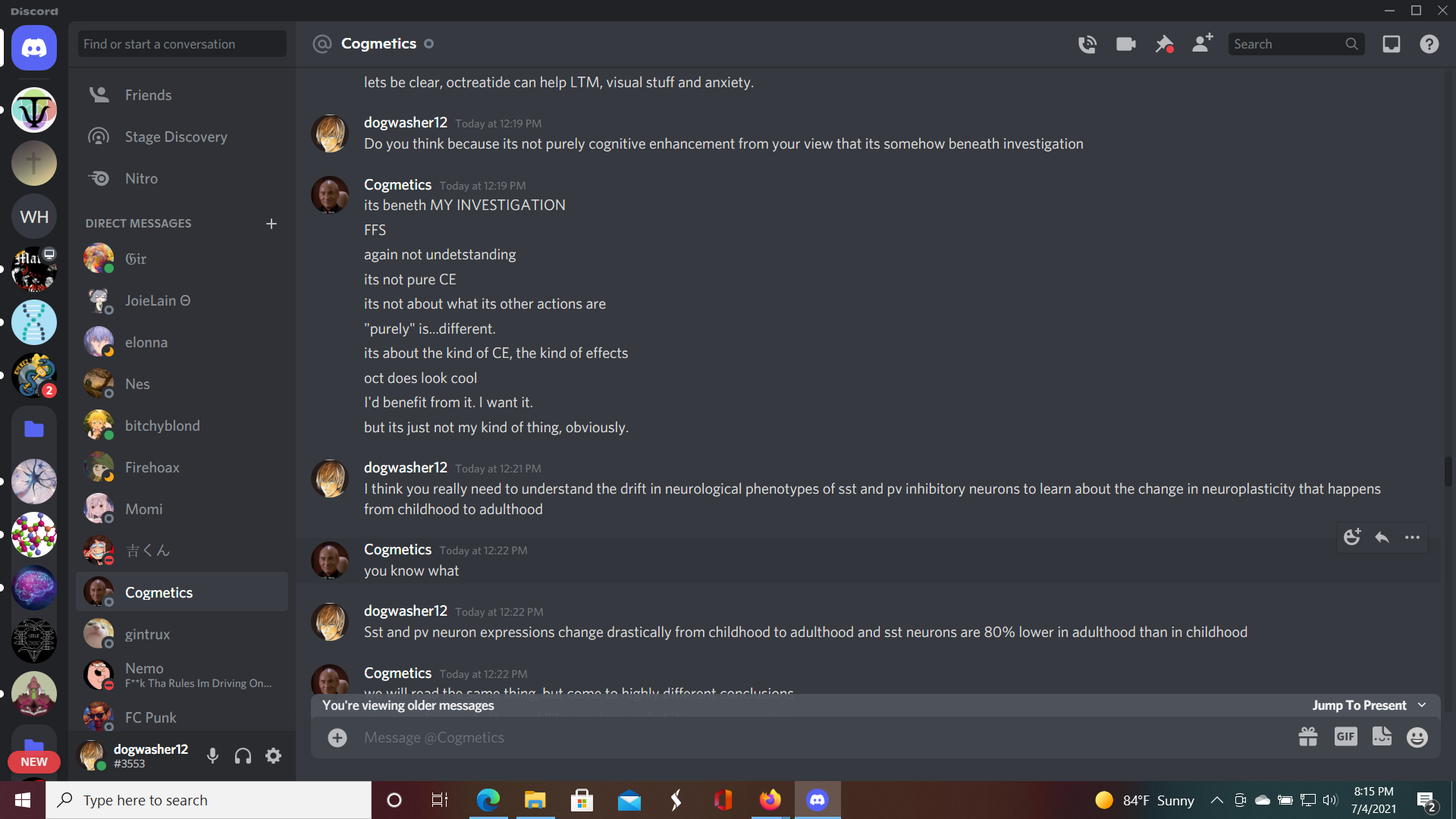Viewport: 1456px width, 819px height.
Task: Open pinned messages
Action: [1163, 44]
